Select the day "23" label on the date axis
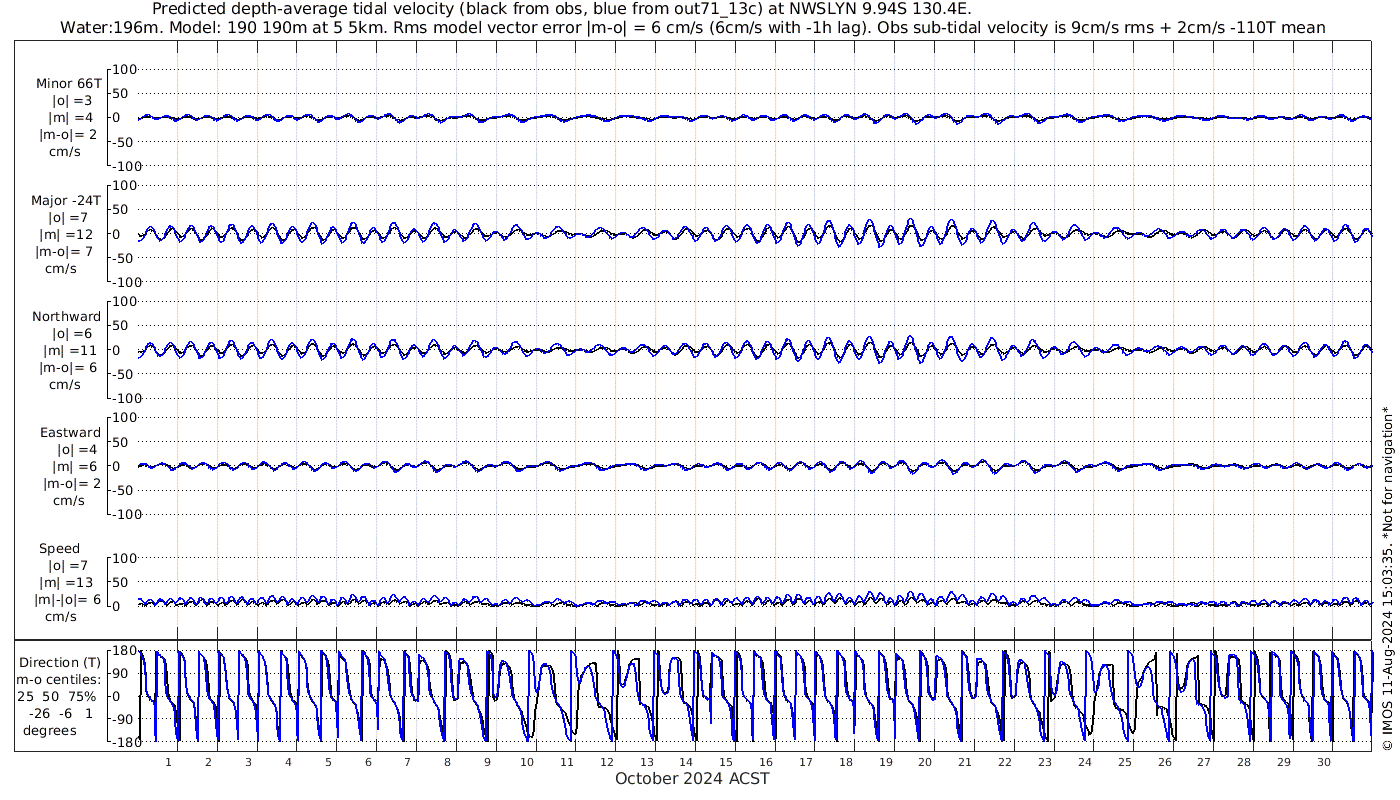 [1044, 762]
